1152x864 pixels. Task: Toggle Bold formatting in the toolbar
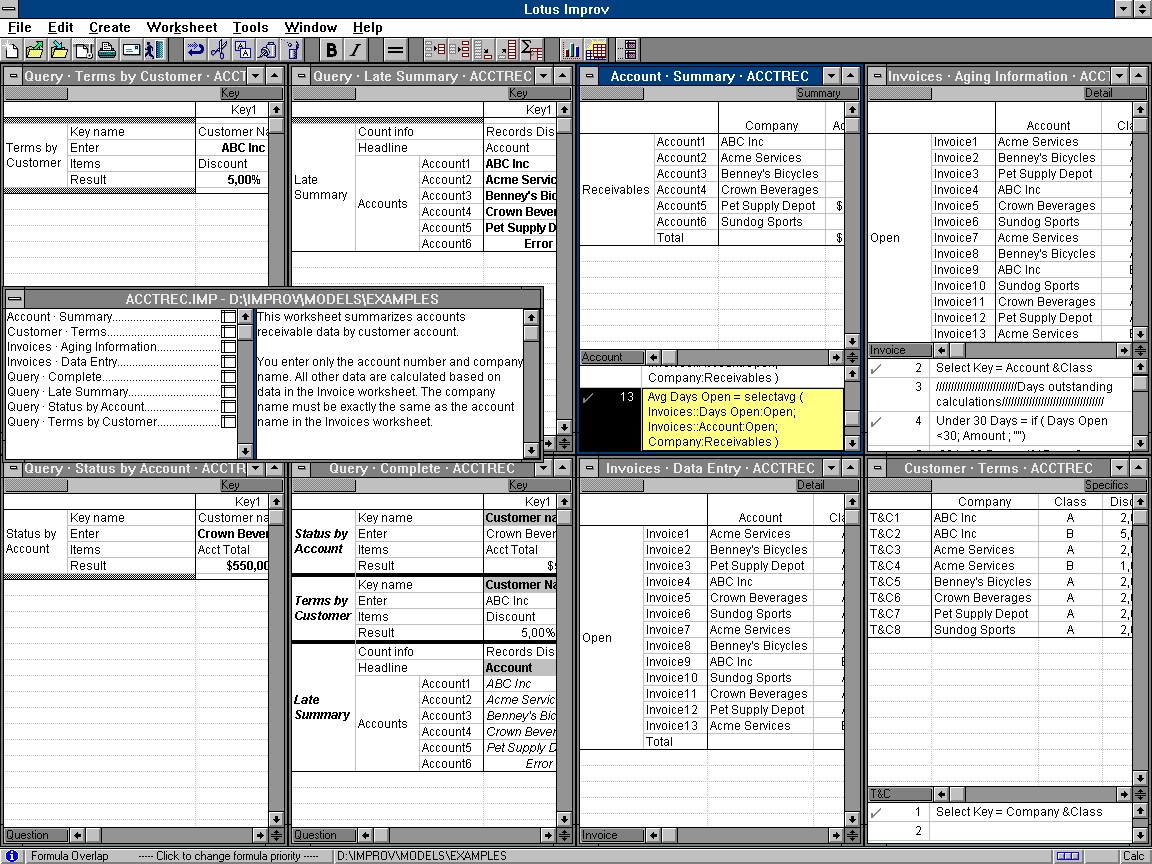click(x=331, y=50)
